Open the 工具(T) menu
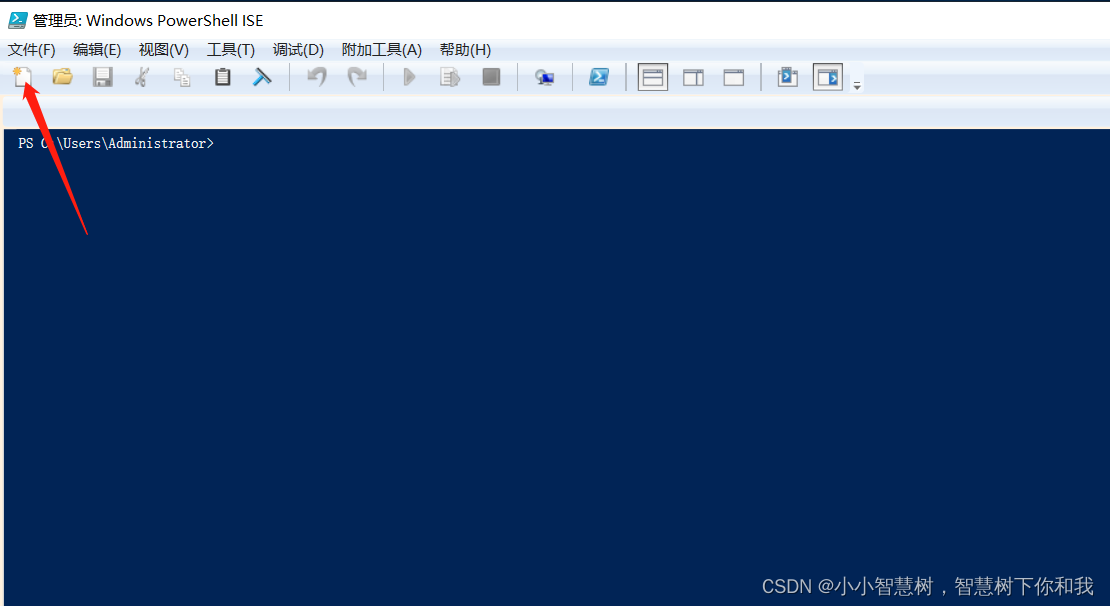Screen dimensions: 1110x606 tap(231, 50)
